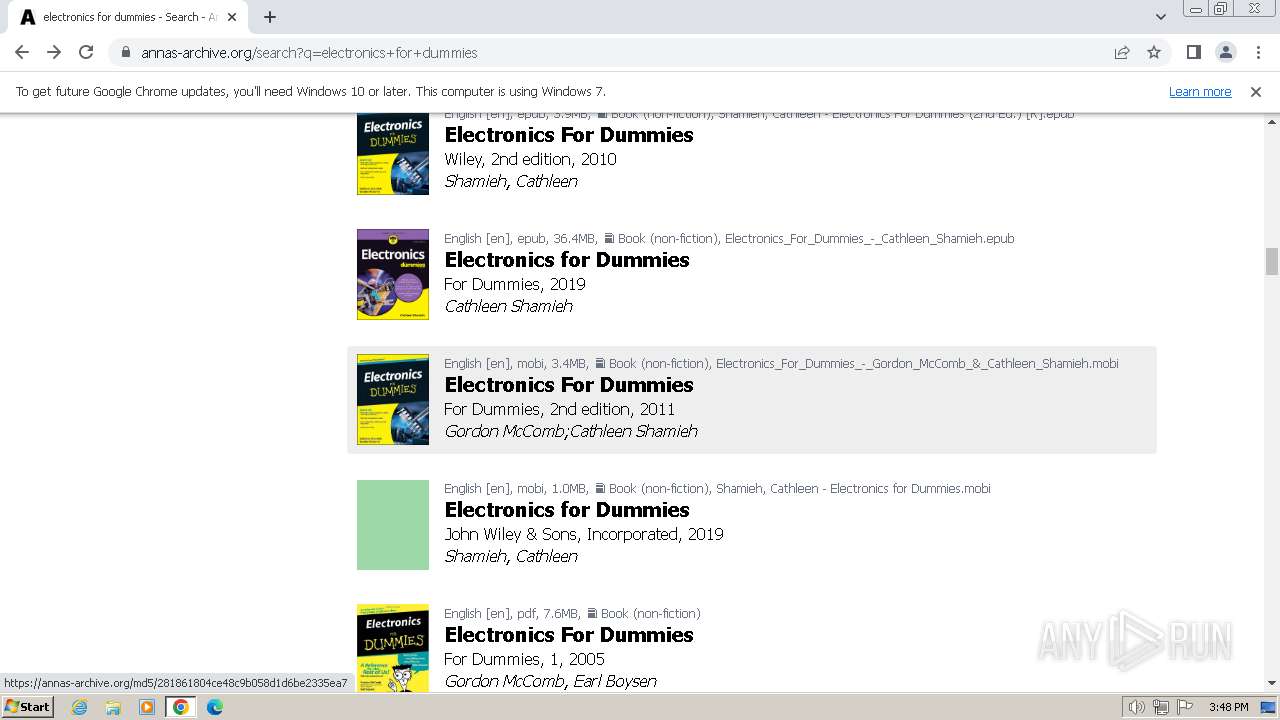The image size is (1280, 720).
Task: Bookmark this page with the star
Action: coord(1154,52)
